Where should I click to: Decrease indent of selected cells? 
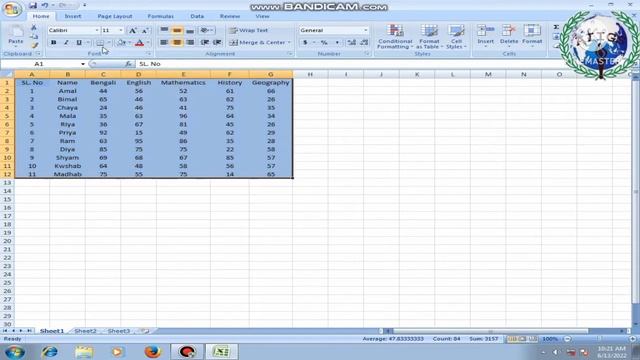205,42
